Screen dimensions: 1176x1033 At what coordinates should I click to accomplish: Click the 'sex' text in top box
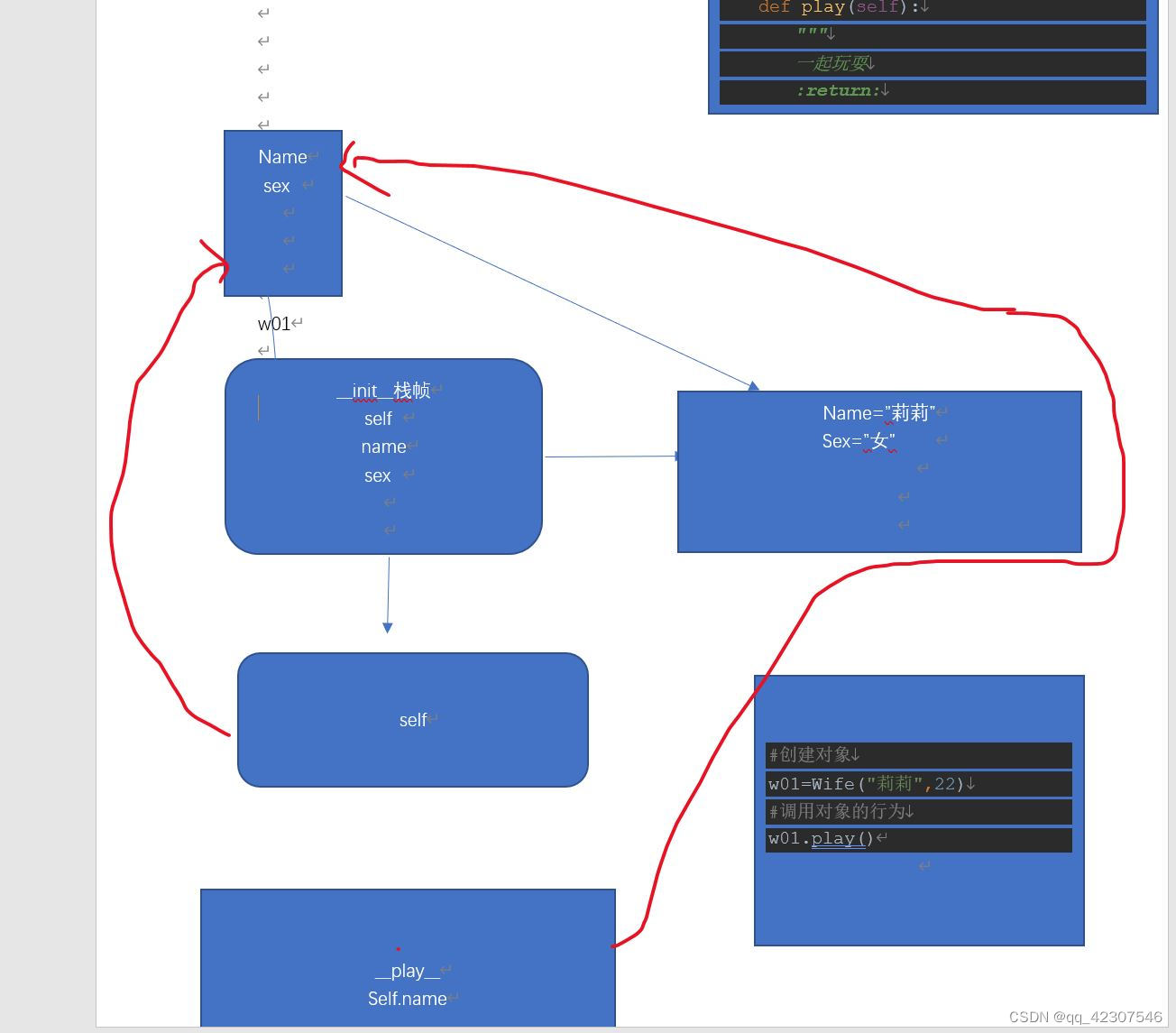[x=276, y=187]
